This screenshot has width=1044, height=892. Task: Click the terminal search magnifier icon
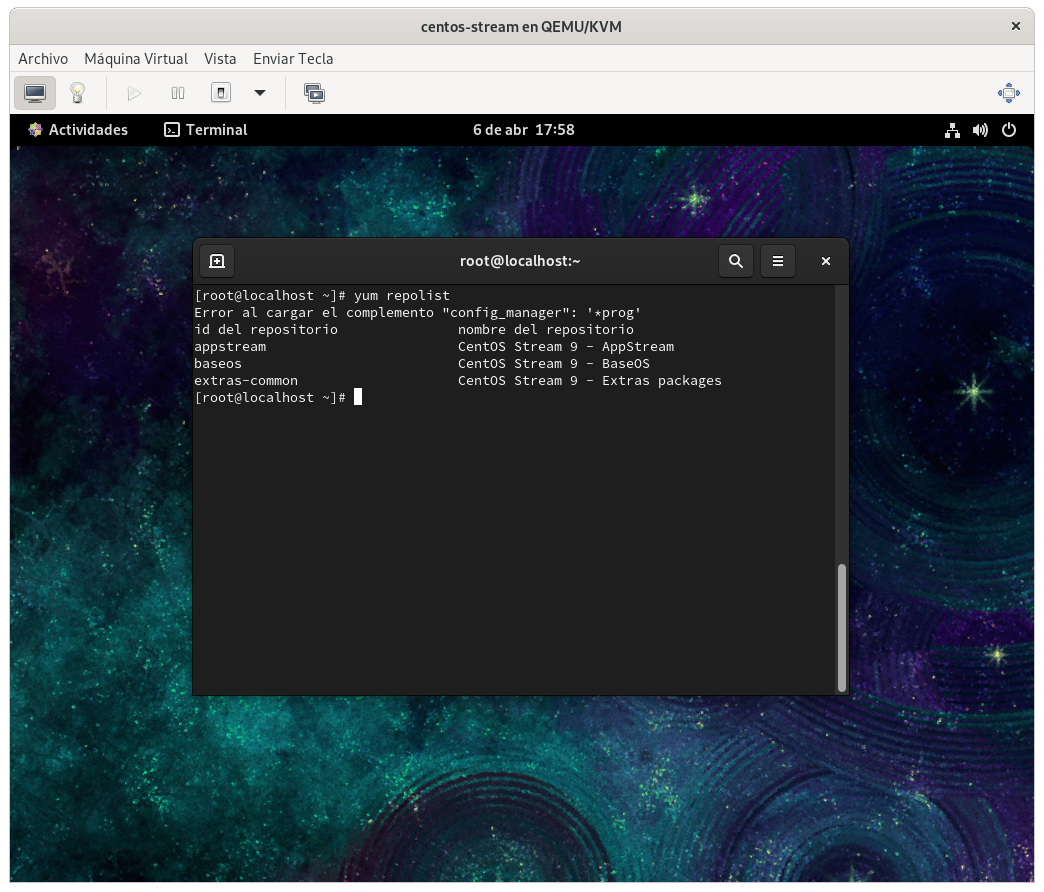click(736, 261)
